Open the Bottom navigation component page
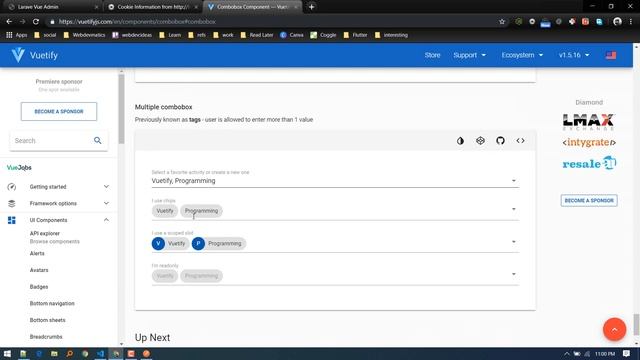Image resolution: width=640 pixels, height=360 pixels. tap(52, 304)
